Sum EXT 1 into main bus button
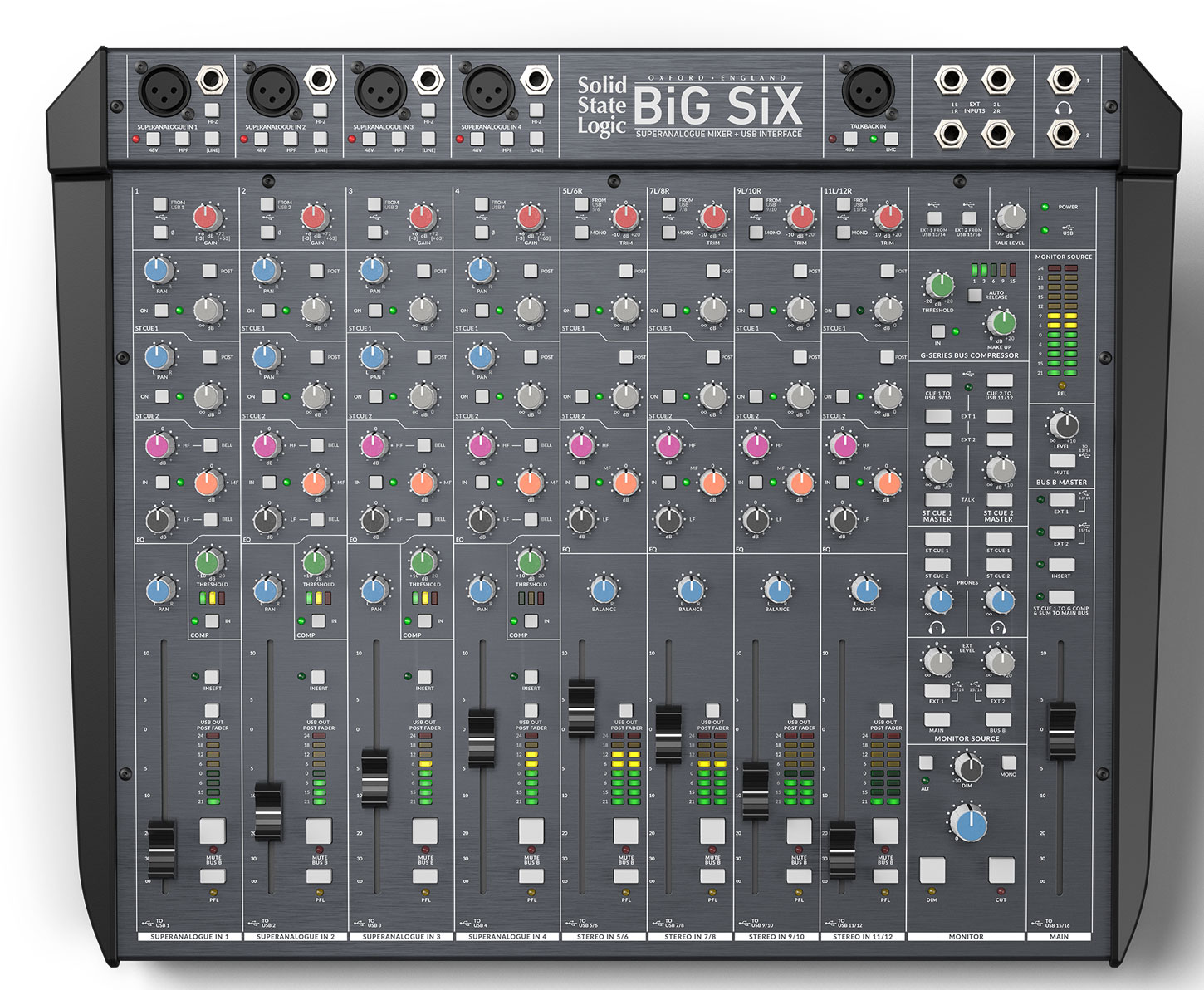Viewport: 1204px width, 990px height. pyautogui.click(x=1062, y=500)
